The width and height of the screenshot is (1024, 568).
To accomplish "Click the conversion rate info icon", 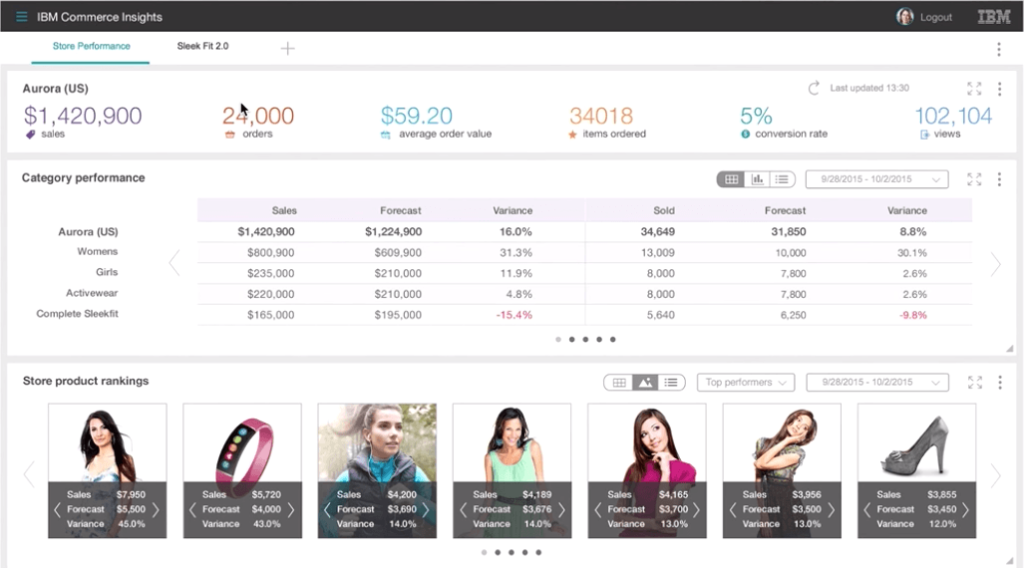I will click(745, 134).
